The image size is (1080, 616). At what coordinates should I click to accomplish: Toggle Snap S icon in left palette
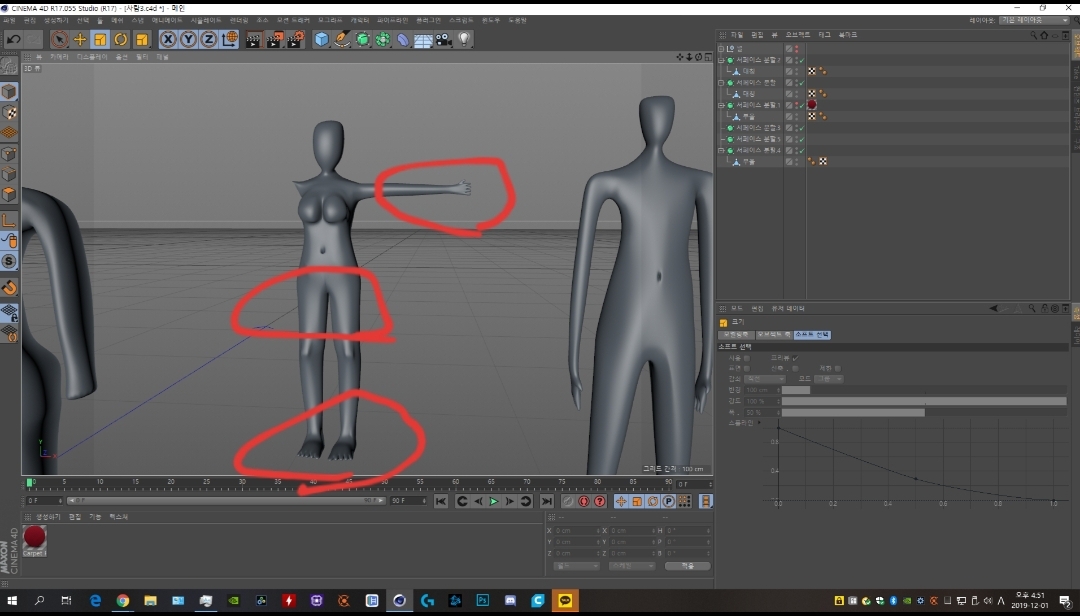point(9,261)
